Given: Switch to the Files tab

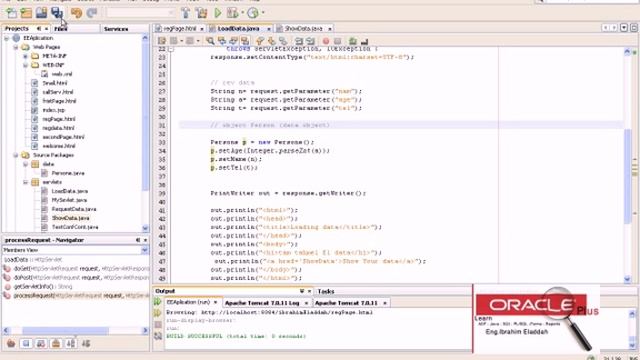Looking at the screenshot, I should point(60,29).
